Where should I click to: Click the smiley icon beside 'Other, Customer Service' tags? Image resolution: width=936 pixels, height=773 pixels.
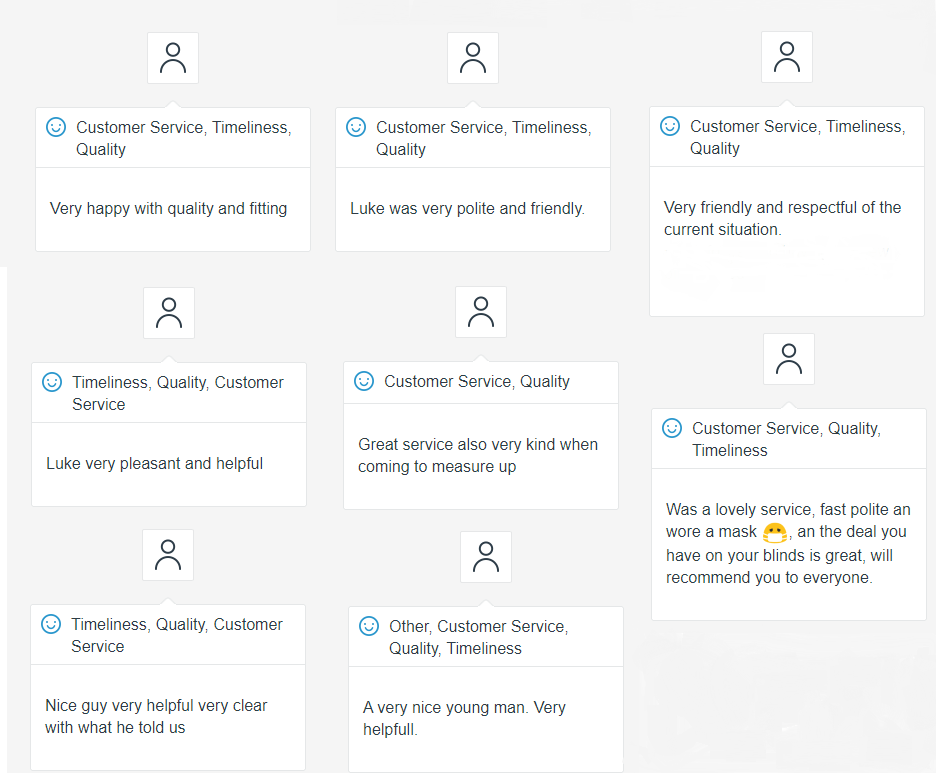click(369, 626)
